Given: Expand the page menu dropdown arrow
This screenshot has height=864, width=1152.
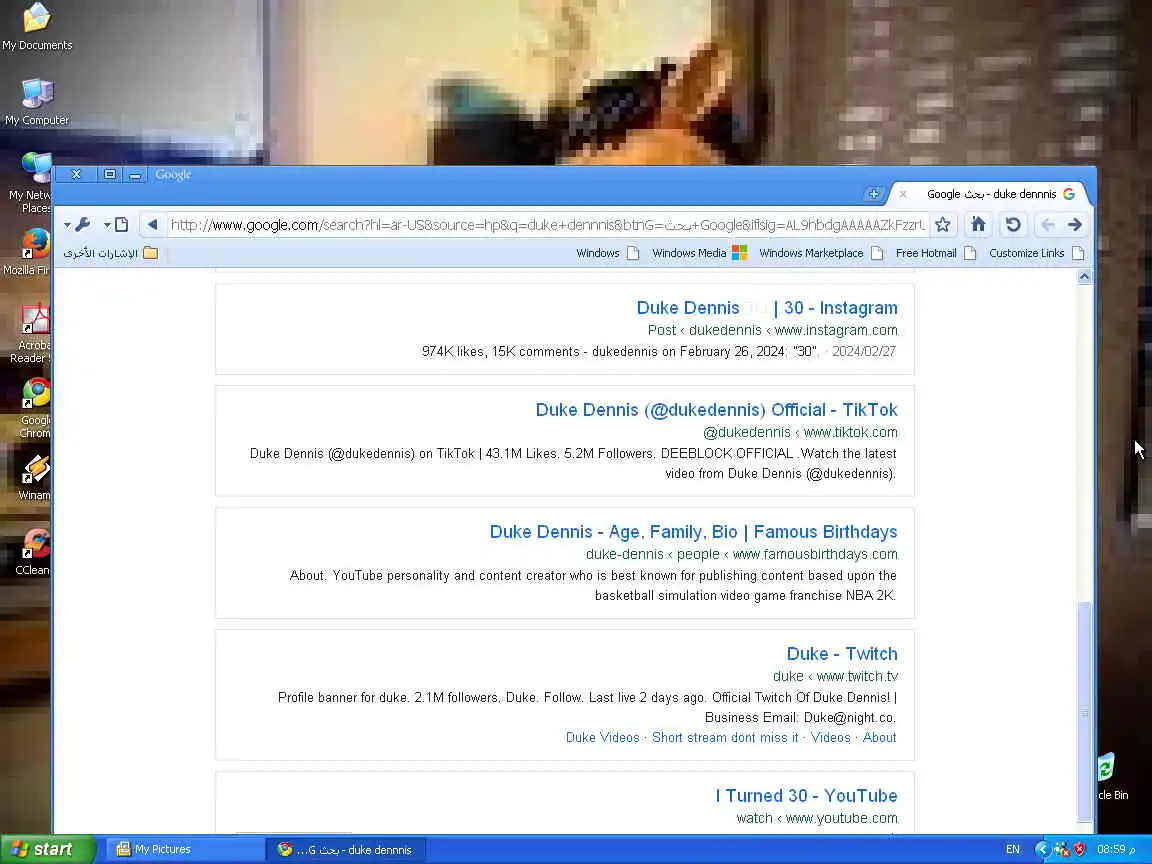Looking at the screenshot, I should click(107, 225).
